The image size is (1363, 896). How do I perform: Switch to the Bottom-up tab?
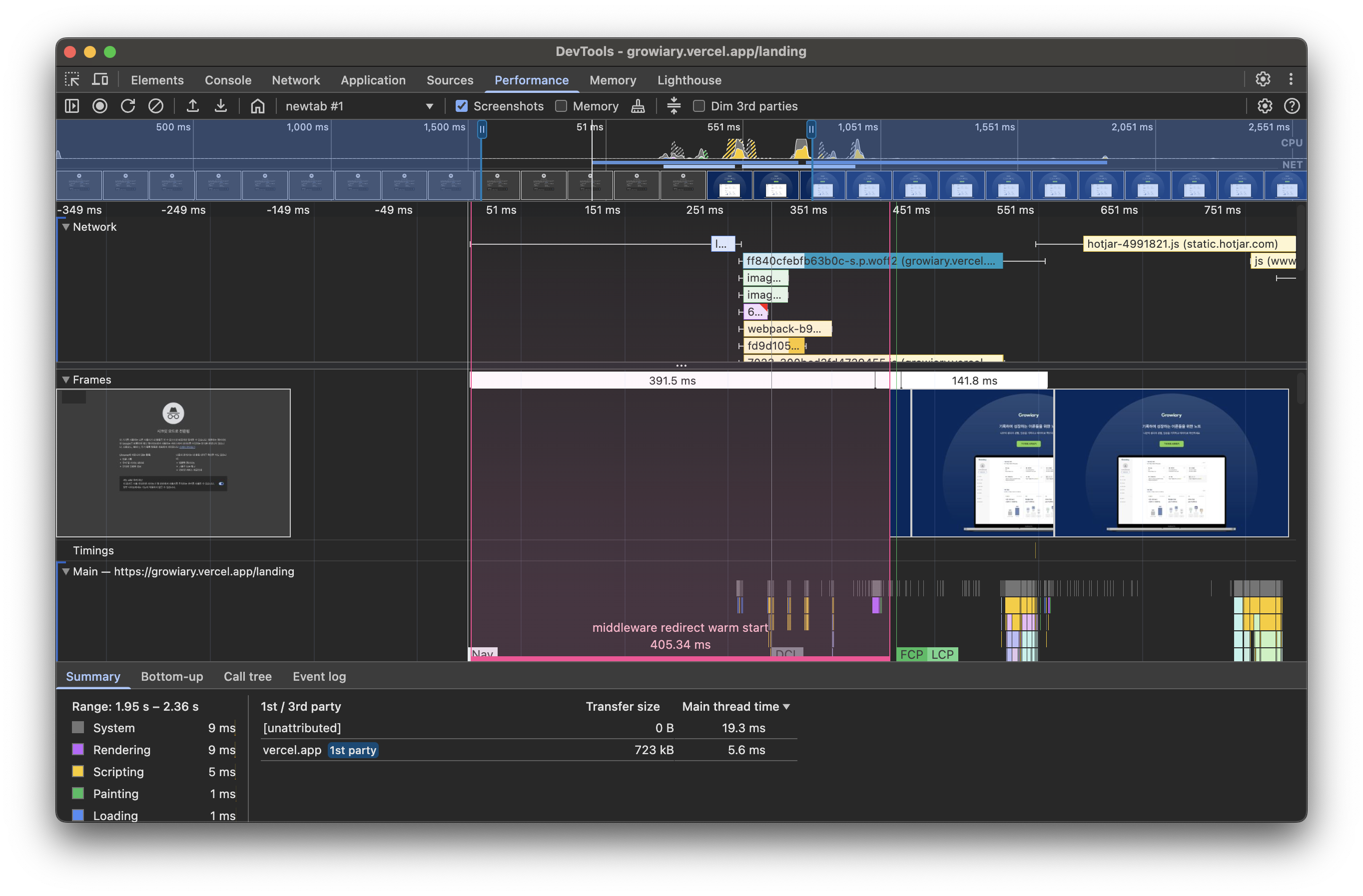point(172,677)
